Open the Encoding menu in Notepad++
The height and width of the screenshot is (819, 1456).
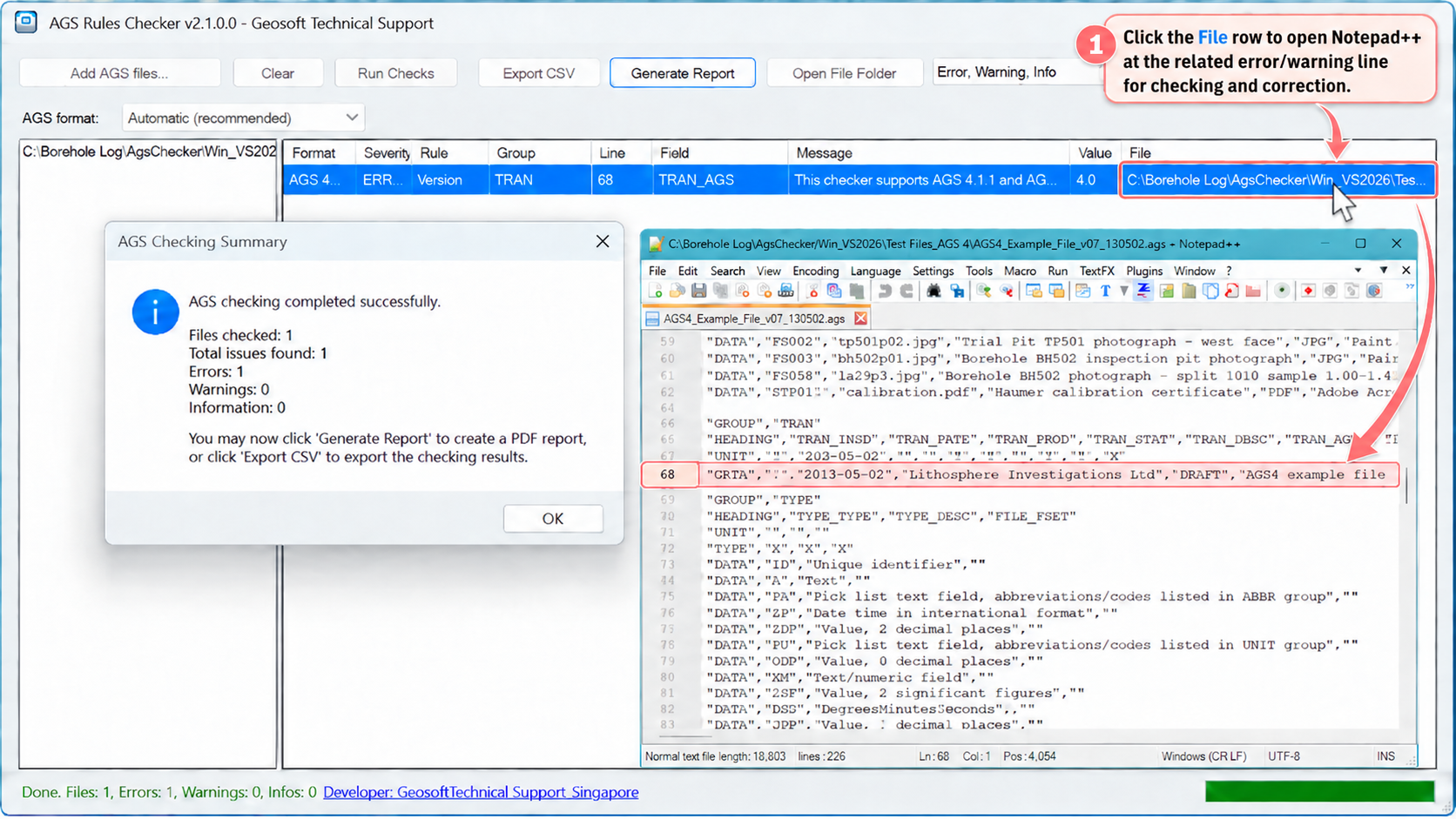pos(815,271)
